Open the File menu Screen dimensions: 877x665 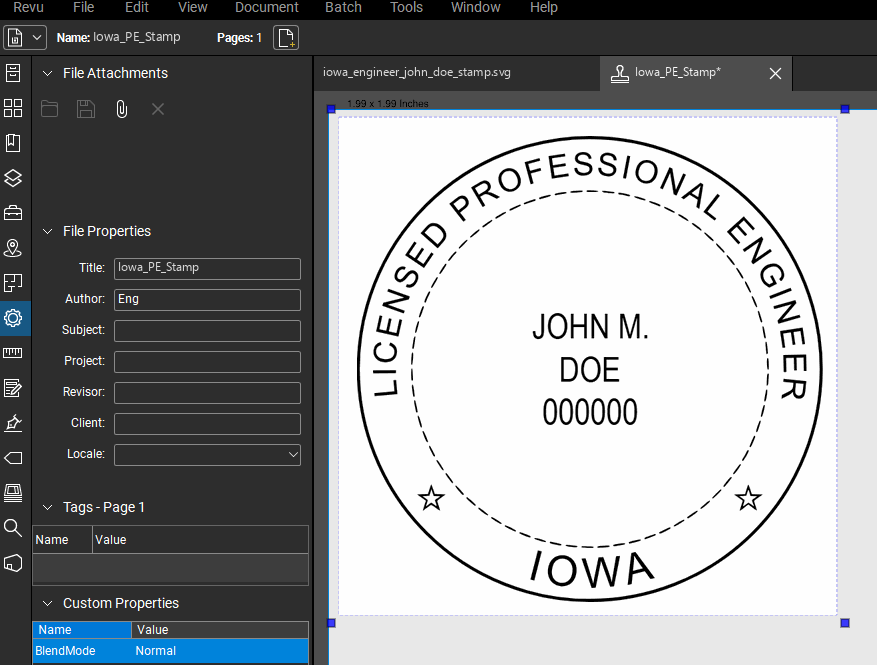pos(83,7)
